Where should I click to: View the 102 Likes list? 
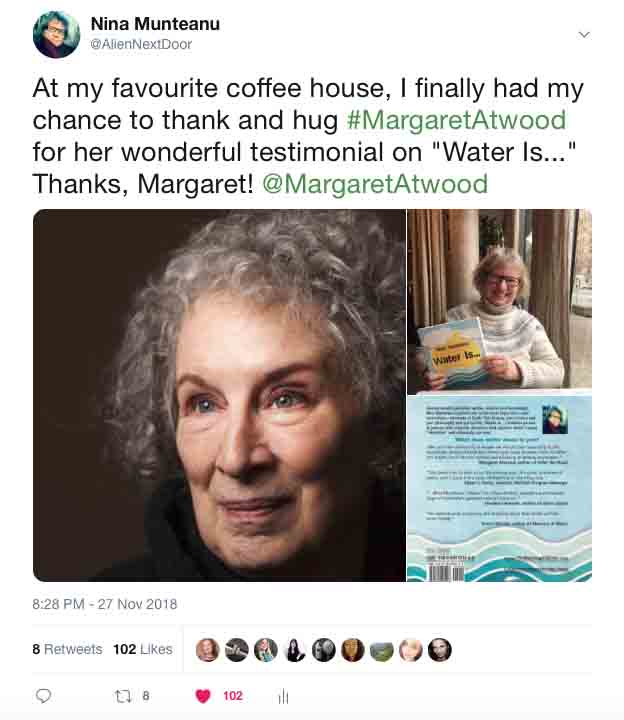pos(142,649)
